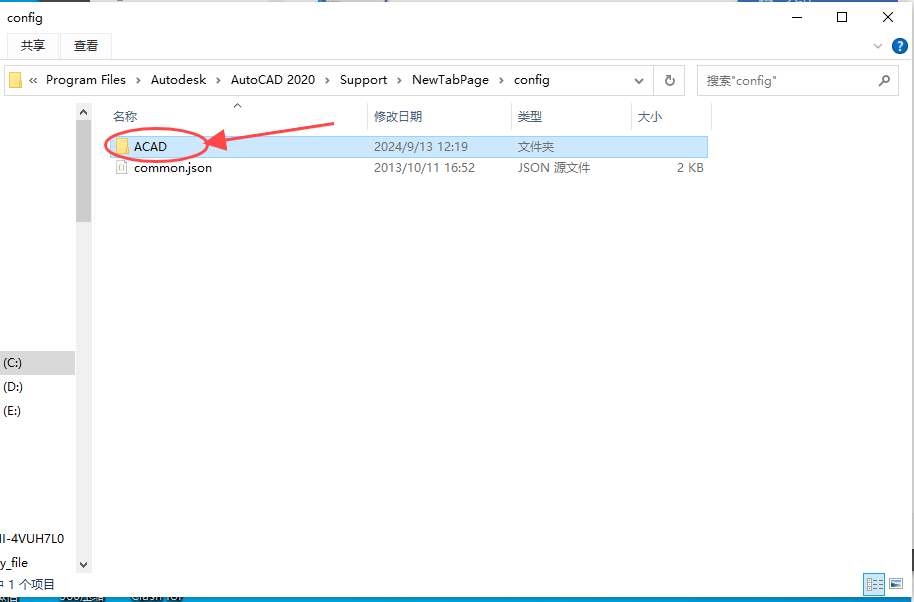Expand the ribbon with chevron arrow
The image size is (914, 602).
pyautogui.click(x=878, y=46)
